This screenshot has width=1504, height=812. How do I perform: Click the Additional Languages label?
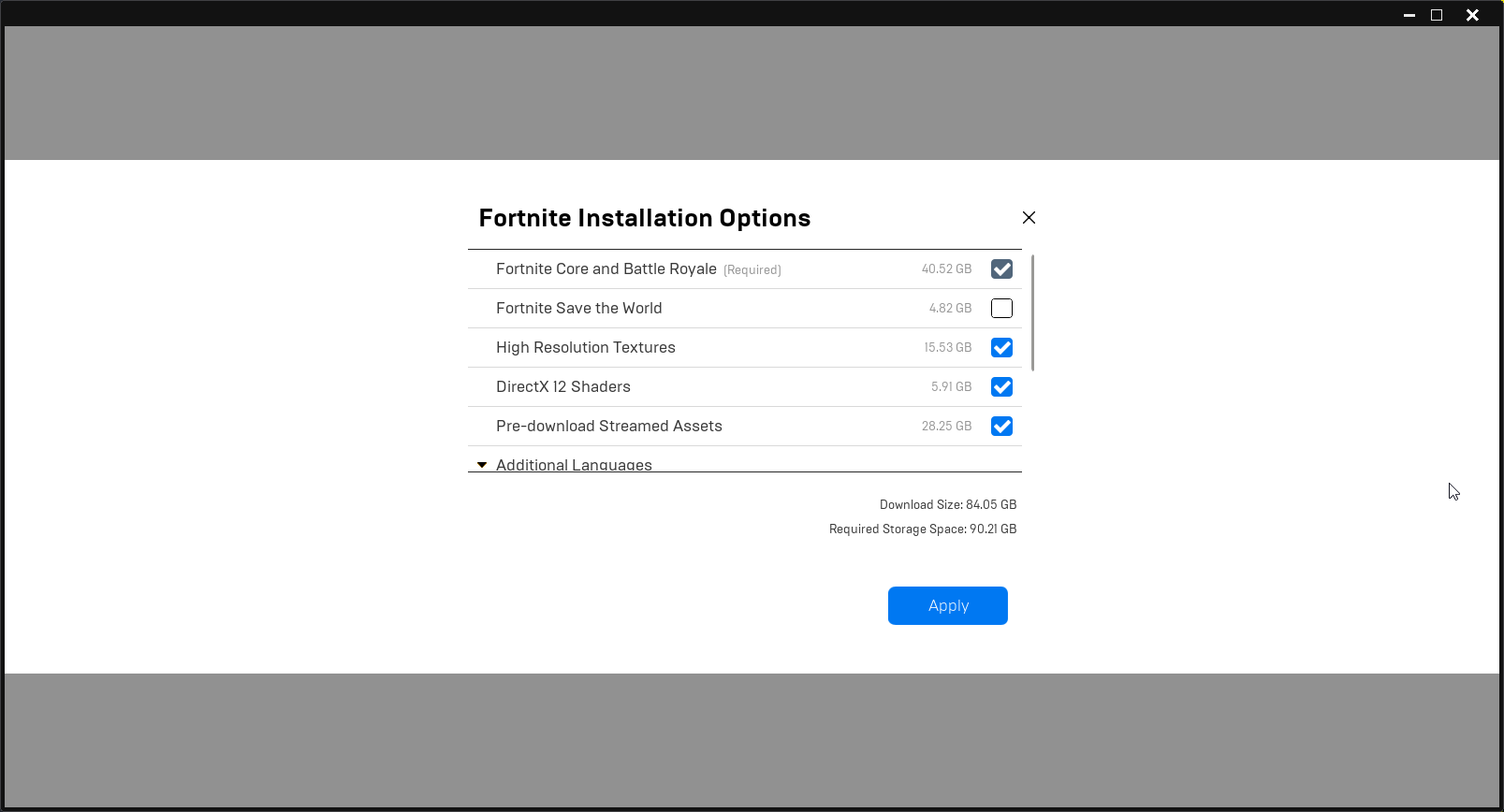click(x=574, y=465)
